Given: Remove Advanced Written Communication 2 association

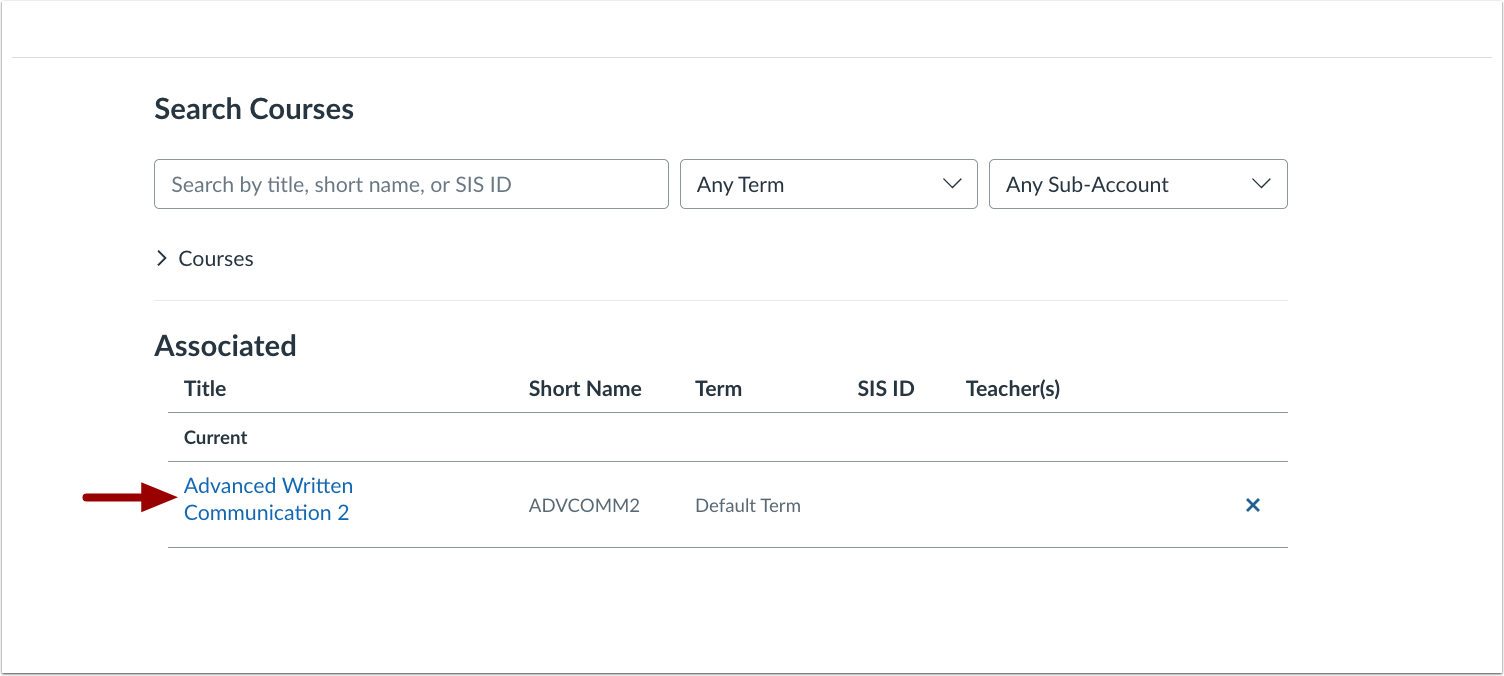Looking at the screenshot, I should pos(1253,505).
